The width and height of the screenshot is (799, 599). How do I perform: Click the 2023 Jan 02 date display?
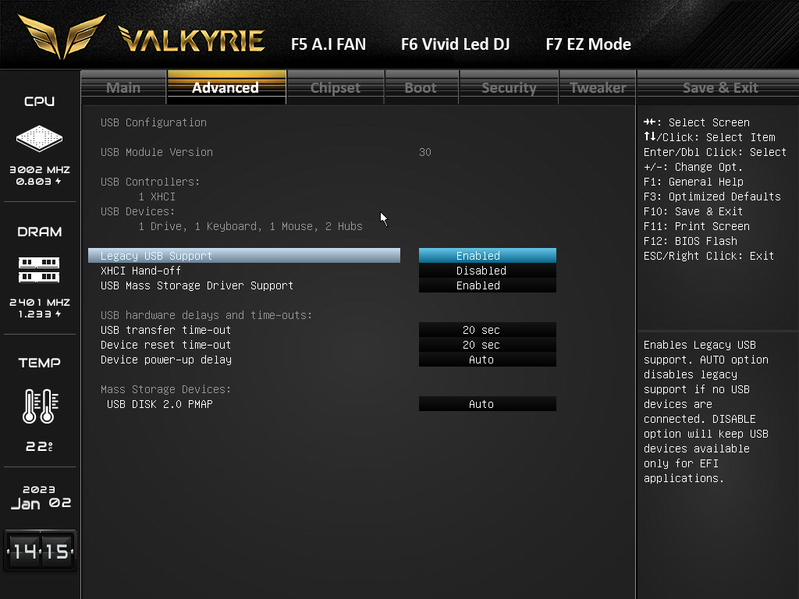point(40,498)
